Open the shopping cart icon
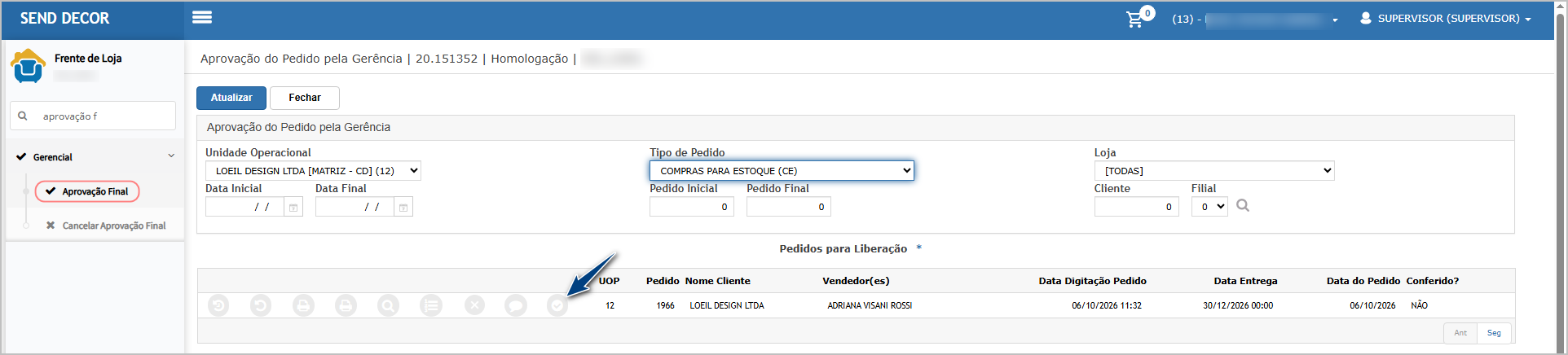 pos(1134,19)
